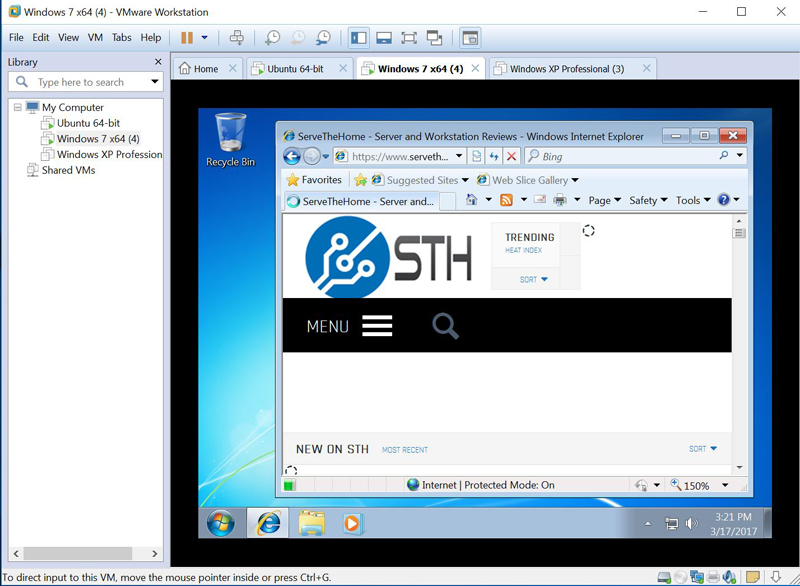800x586 pixels.
Task: Enter full screen mode
Action: pyautogui.click(x=409, y=38)
